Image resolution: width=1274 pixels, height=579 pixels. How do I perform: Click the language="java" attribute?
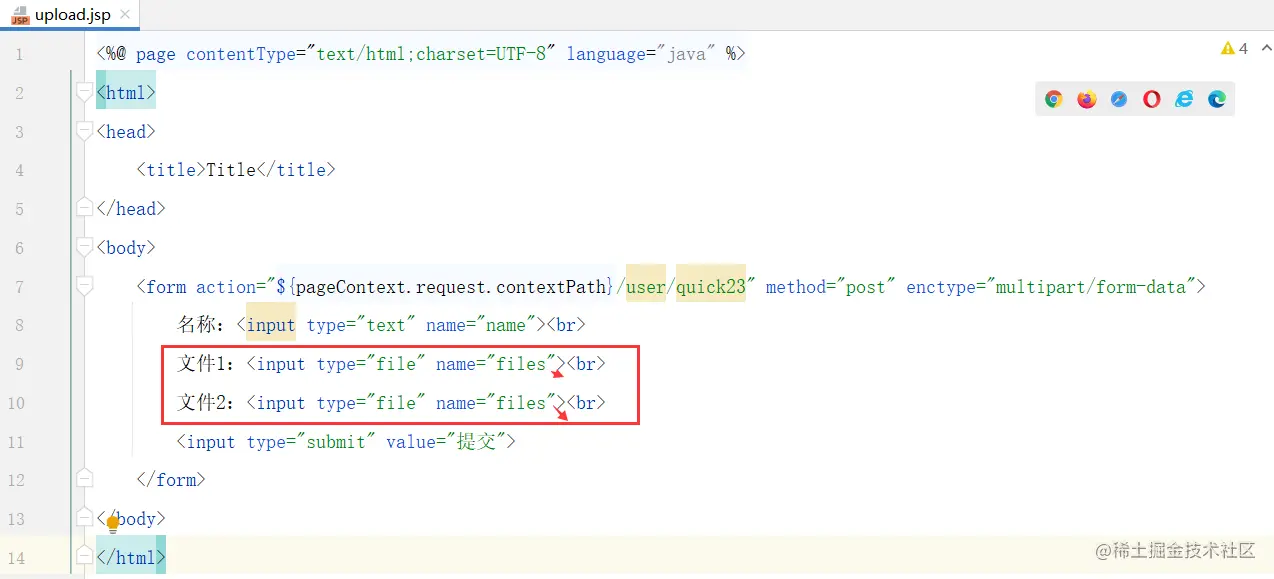[642, 54]
